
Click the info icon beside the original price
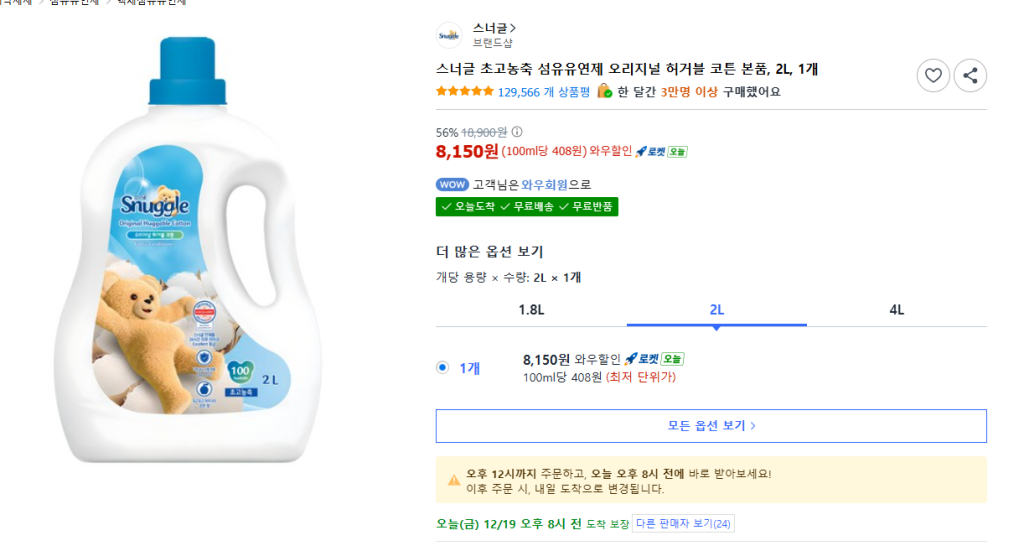(x=517, y=132)
